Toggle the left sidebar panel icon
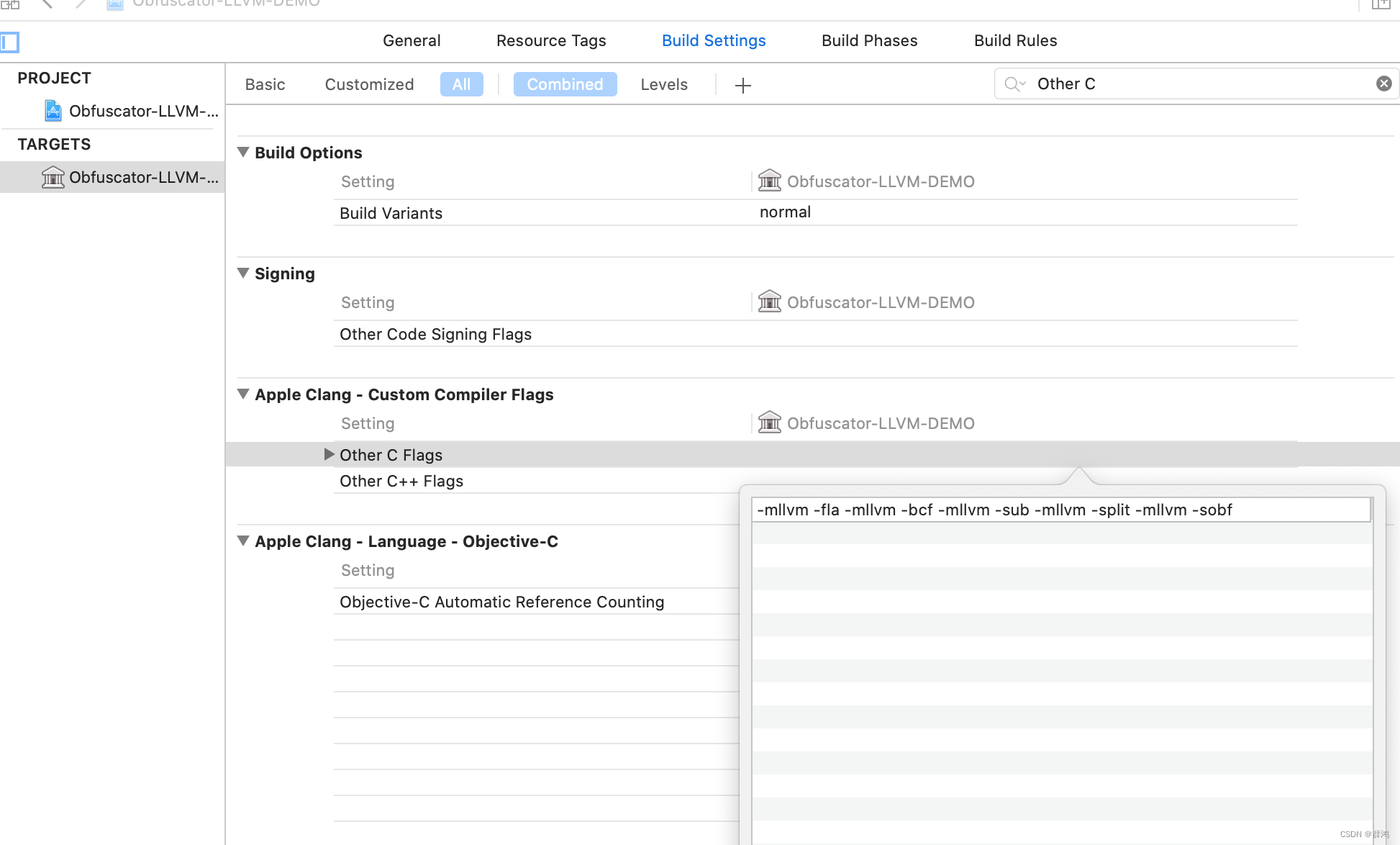 tap(10, 42)
